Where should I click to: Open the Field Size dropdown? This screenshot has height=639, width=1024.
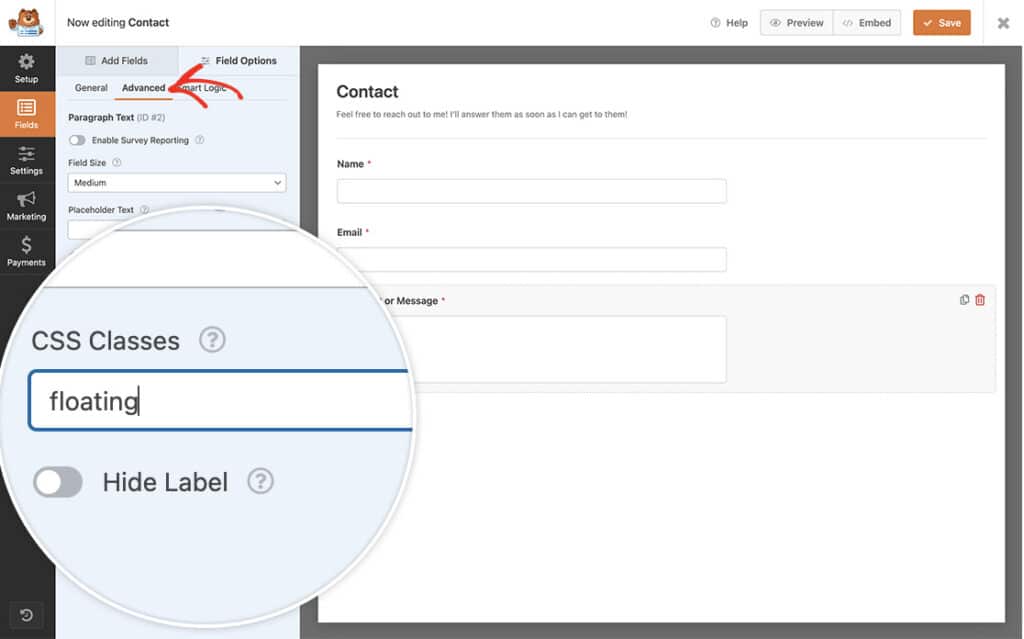pyautogui.click(x=176, y=183)
